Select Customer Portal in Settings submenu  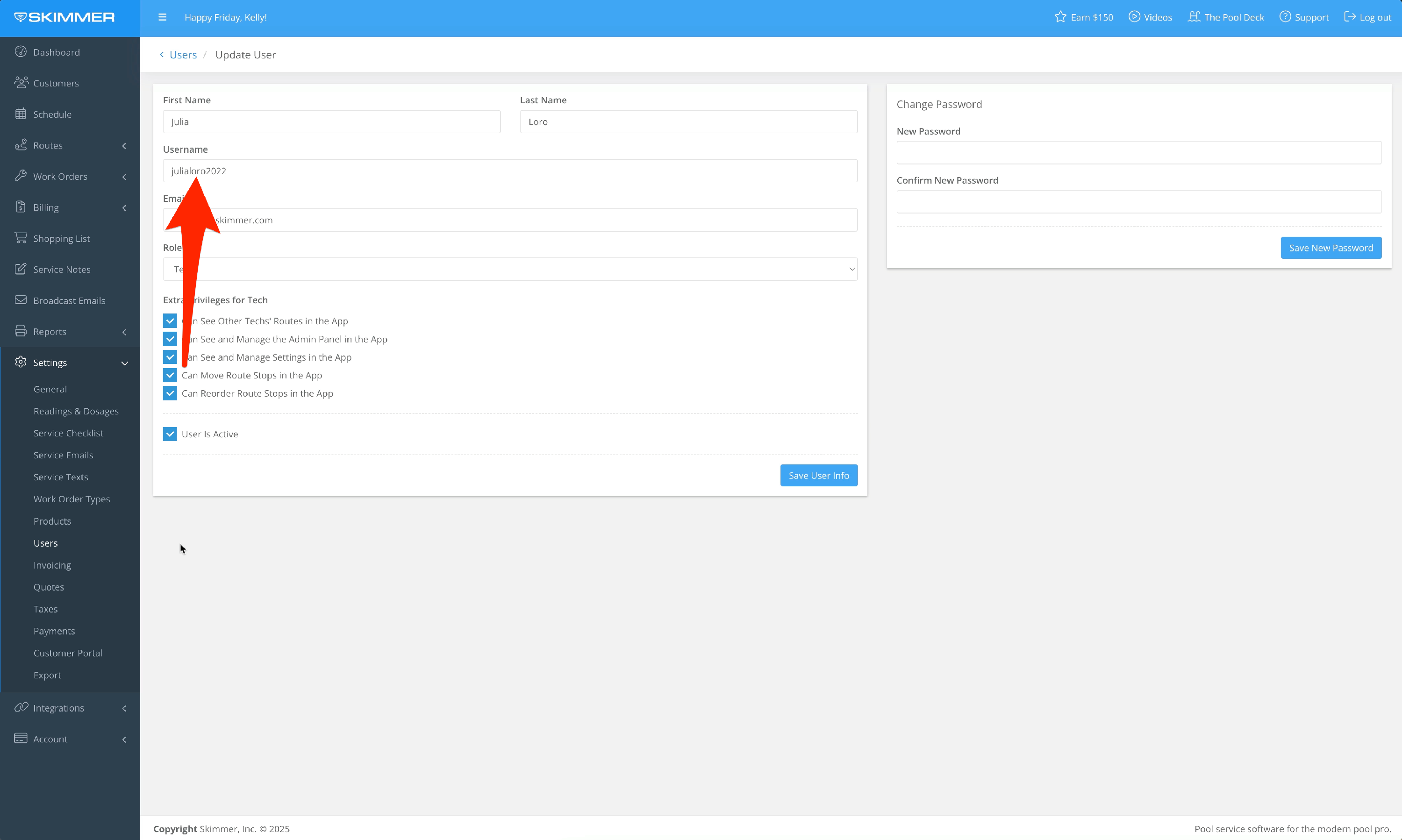[x=68, y=653]
